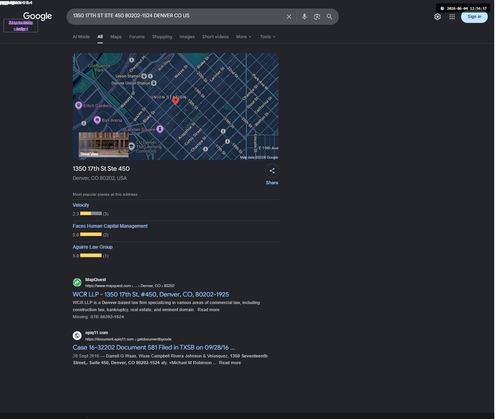The height and width of the screenshot is (419, 500).
Task: Click 'Denver, CO 80202, USA' text
Action: 100,178
